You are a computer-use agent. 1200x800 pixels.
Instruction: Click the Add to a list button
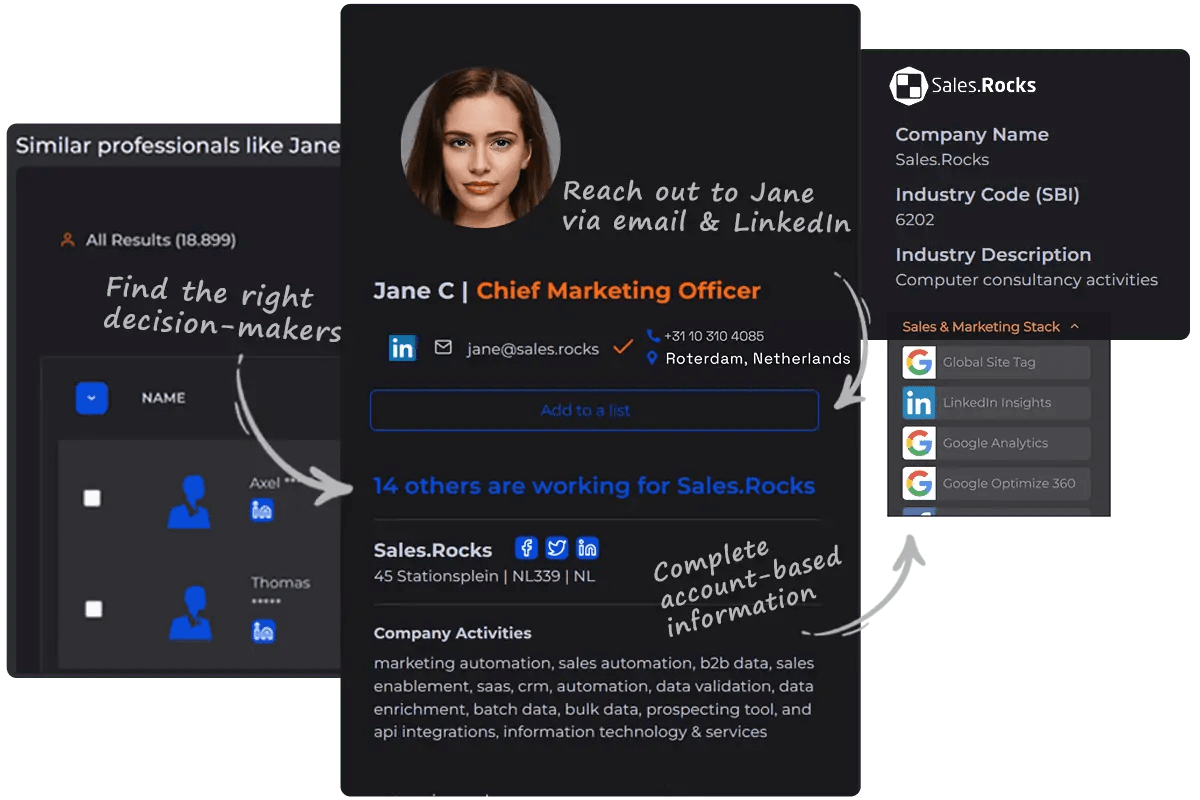[x=594, y=410]
